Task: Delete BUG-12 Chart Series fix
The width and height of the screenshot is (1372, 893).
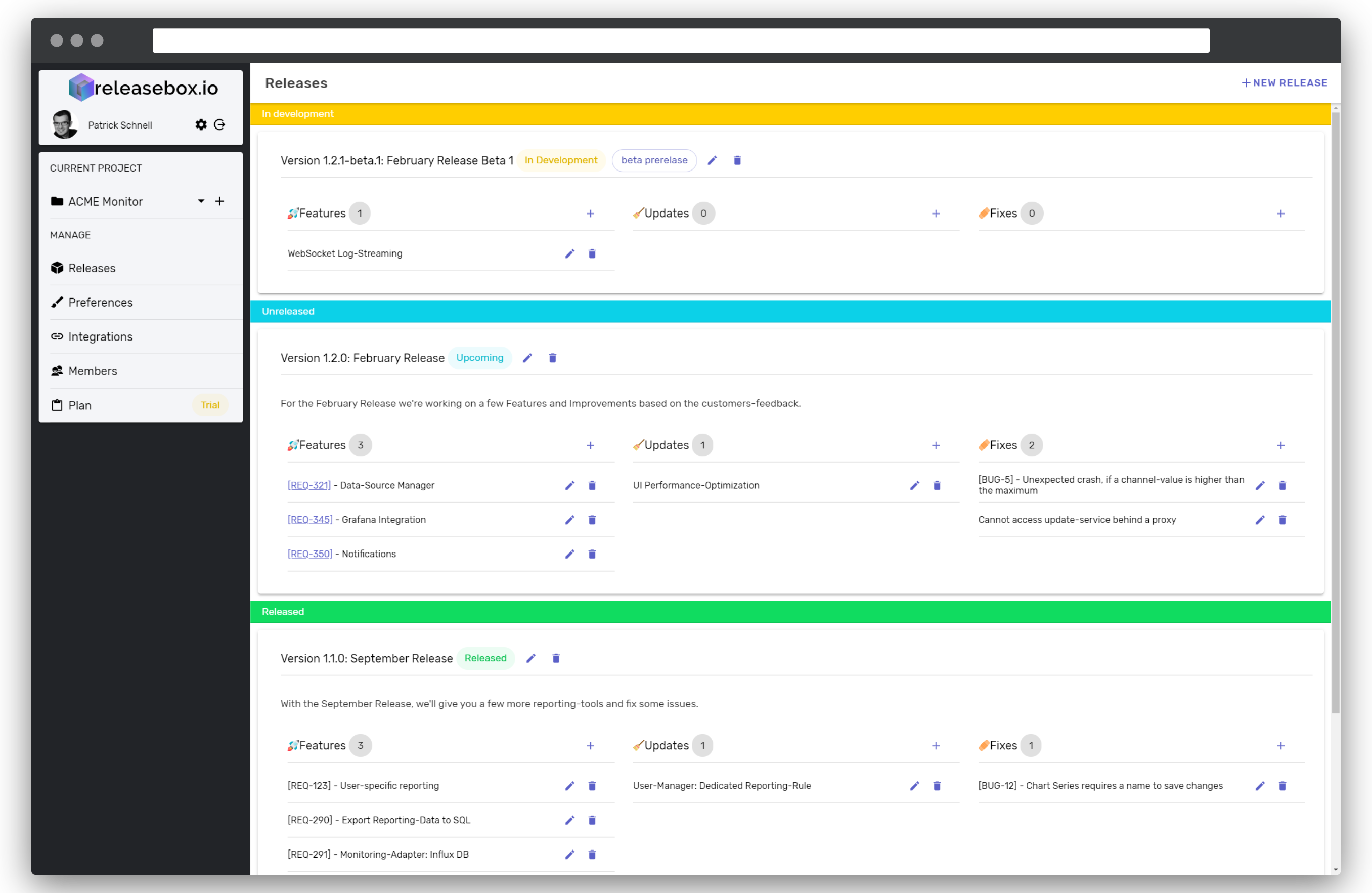Action: (1282, 786)
